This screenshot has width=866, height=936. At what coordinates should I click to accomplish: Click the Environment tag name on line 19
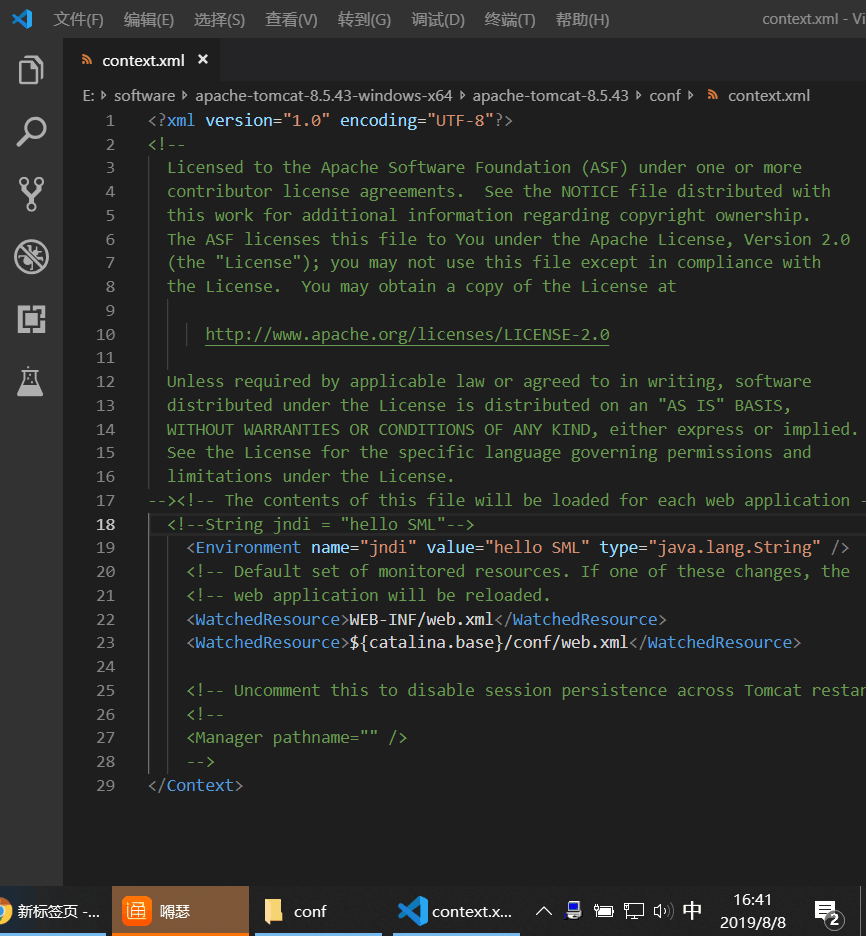(x=248, y=547)
